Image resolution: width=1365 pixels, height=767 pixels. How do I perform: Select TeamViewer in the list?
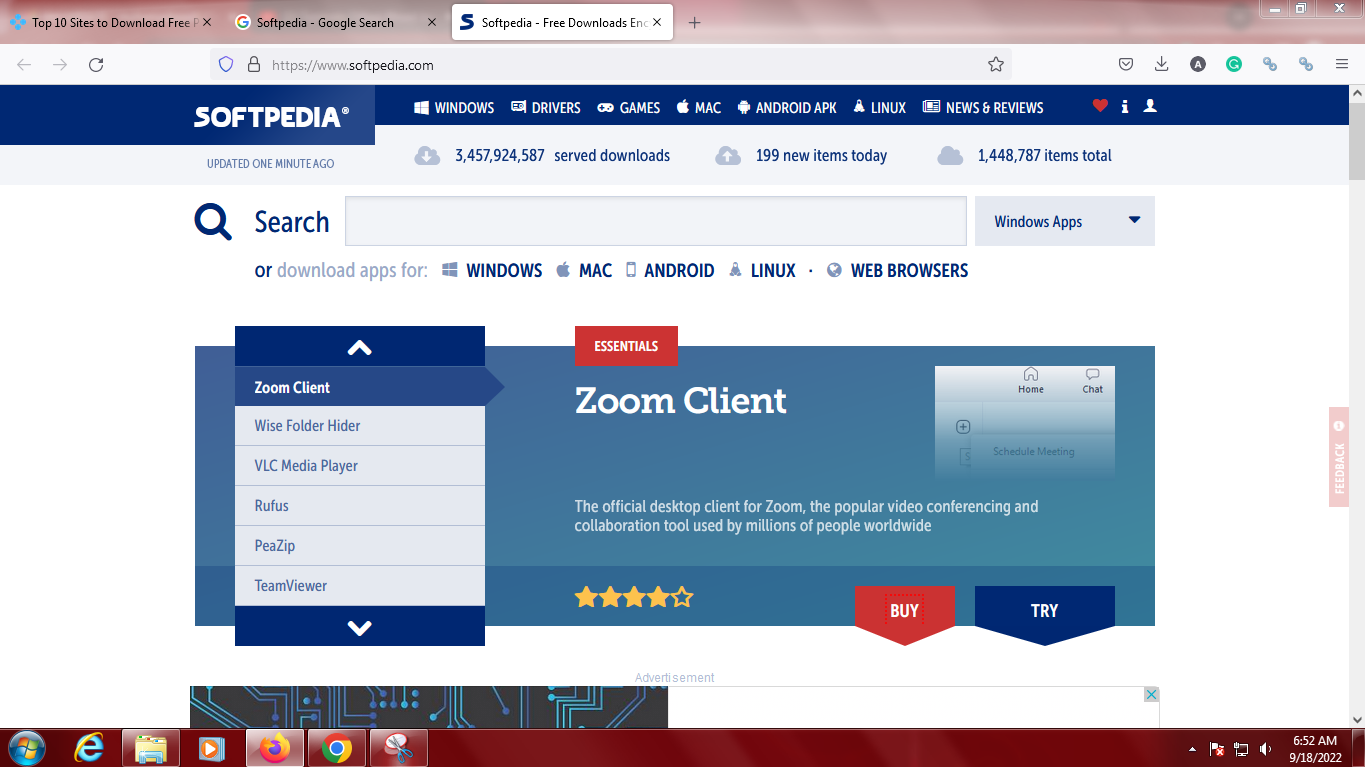pyautogui.click(x=360, y=586)
